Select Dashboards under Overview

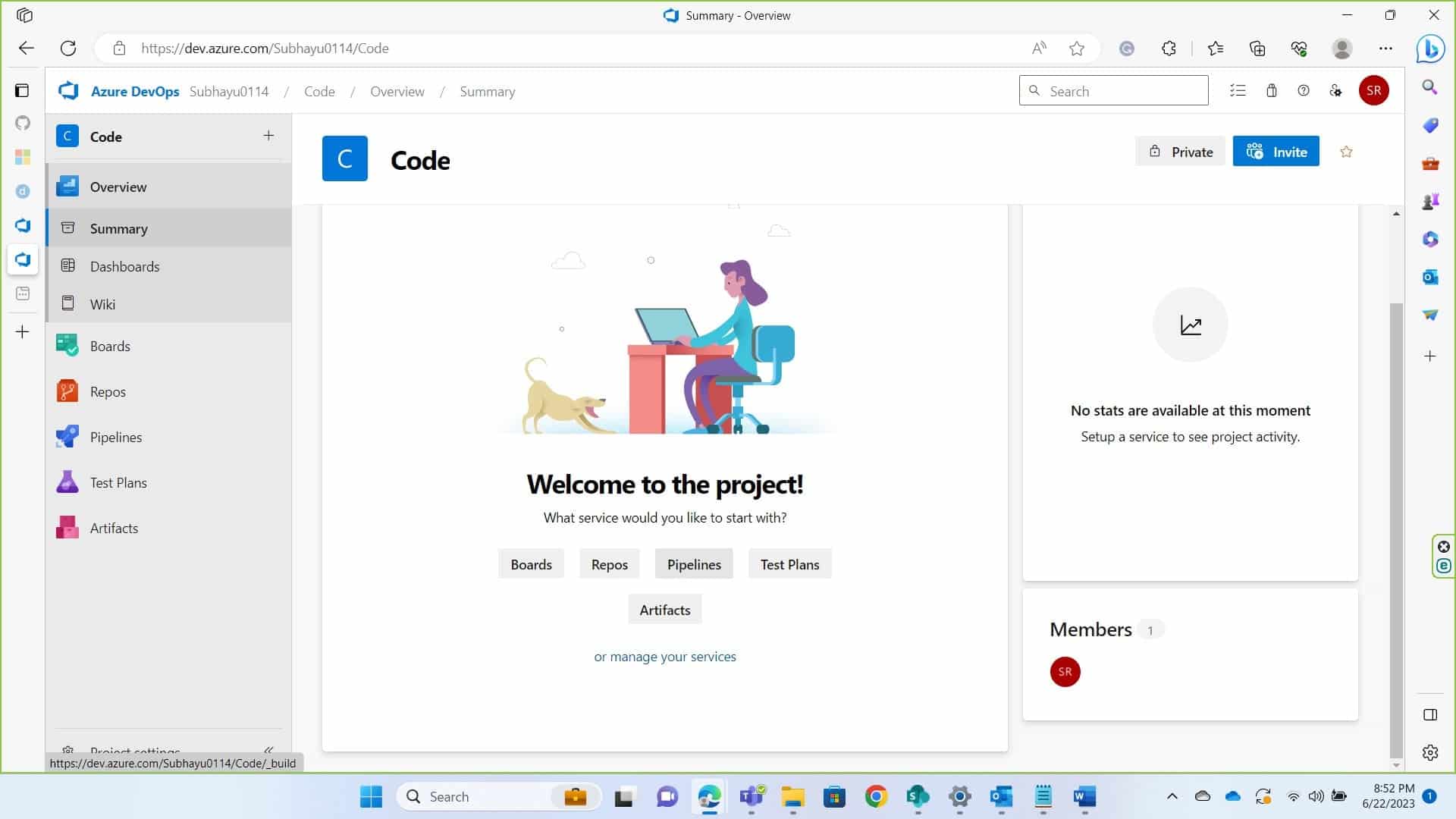(x=124, y=266)
